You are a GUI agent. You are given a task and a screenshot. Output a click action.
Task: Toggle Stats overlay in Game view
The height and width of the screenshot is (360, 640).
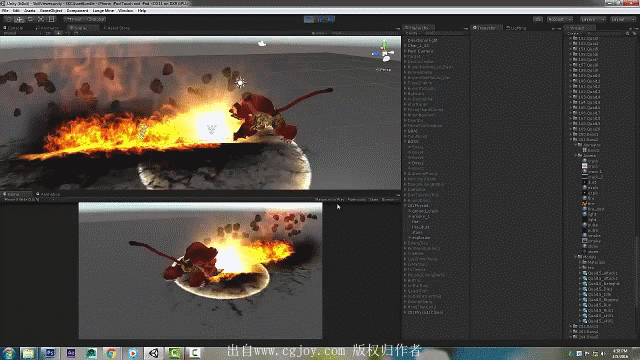(373, 200)
